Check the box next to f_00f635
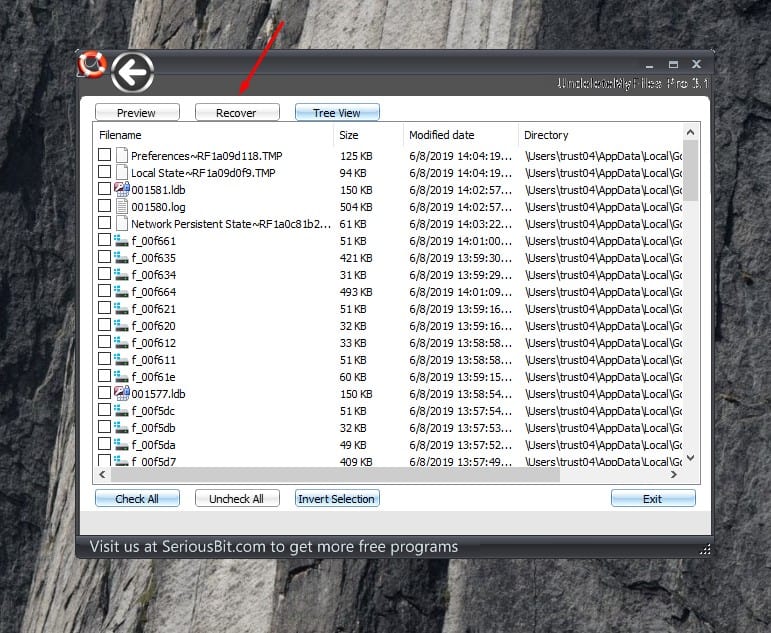This screenshot has height=633, width=771. pos(104,258)
